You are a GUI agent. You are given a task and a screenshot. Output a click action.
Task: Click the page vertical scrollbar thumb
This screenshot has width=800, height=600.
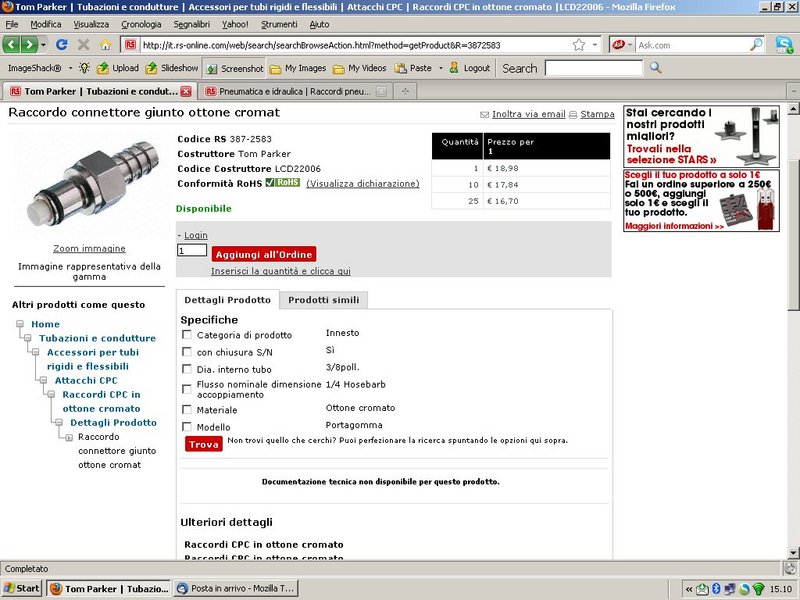tap(793, 235)
